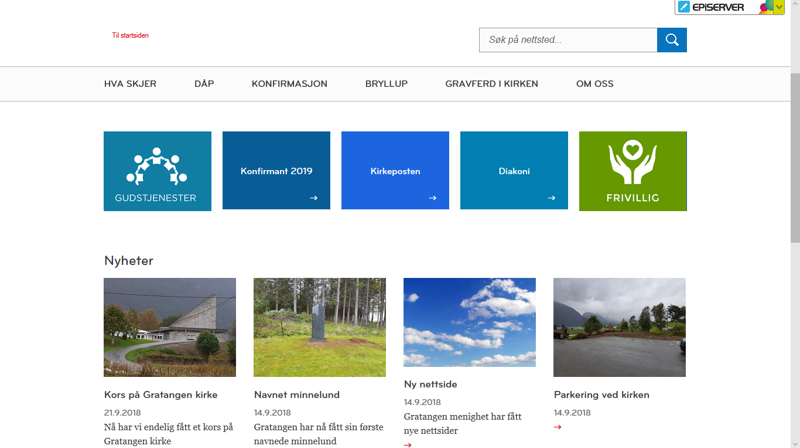
Task: Click red arrow under Parkering ved kirken
Action: point(558,427)
